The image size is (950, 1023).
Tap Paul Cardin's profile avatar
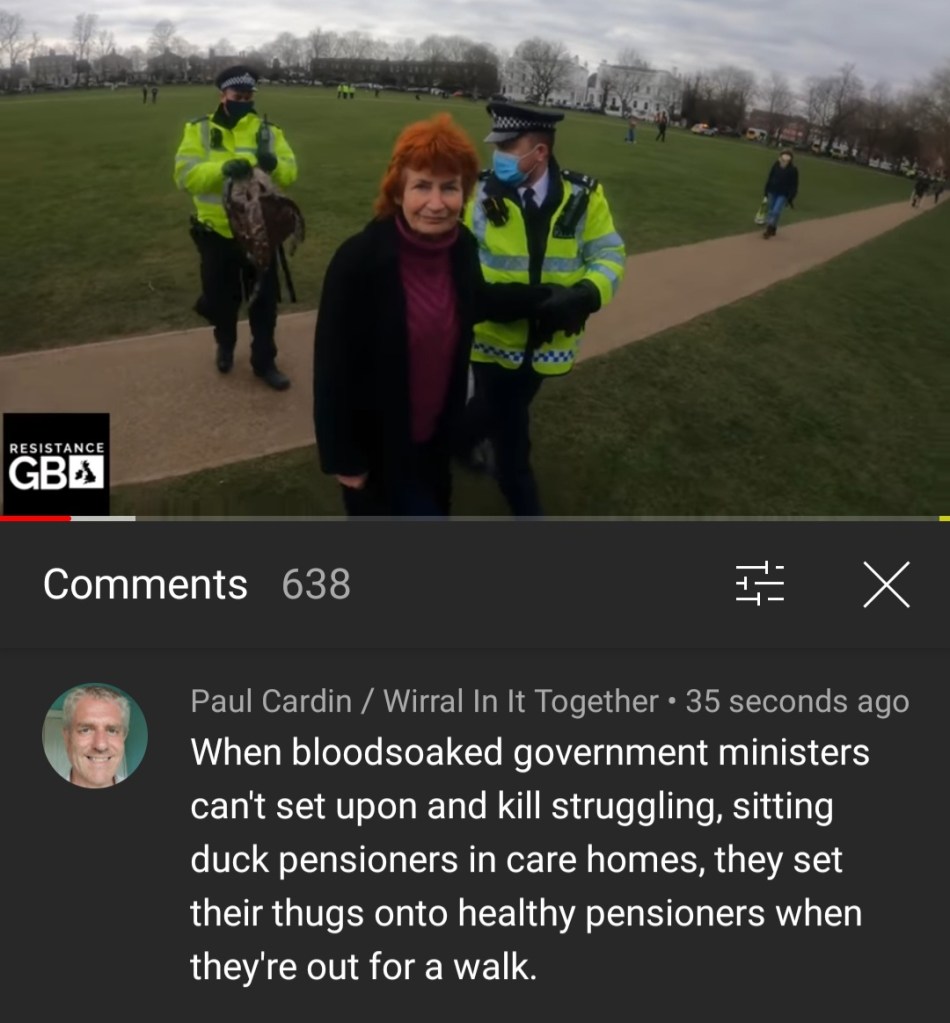(x=95, y=735)
